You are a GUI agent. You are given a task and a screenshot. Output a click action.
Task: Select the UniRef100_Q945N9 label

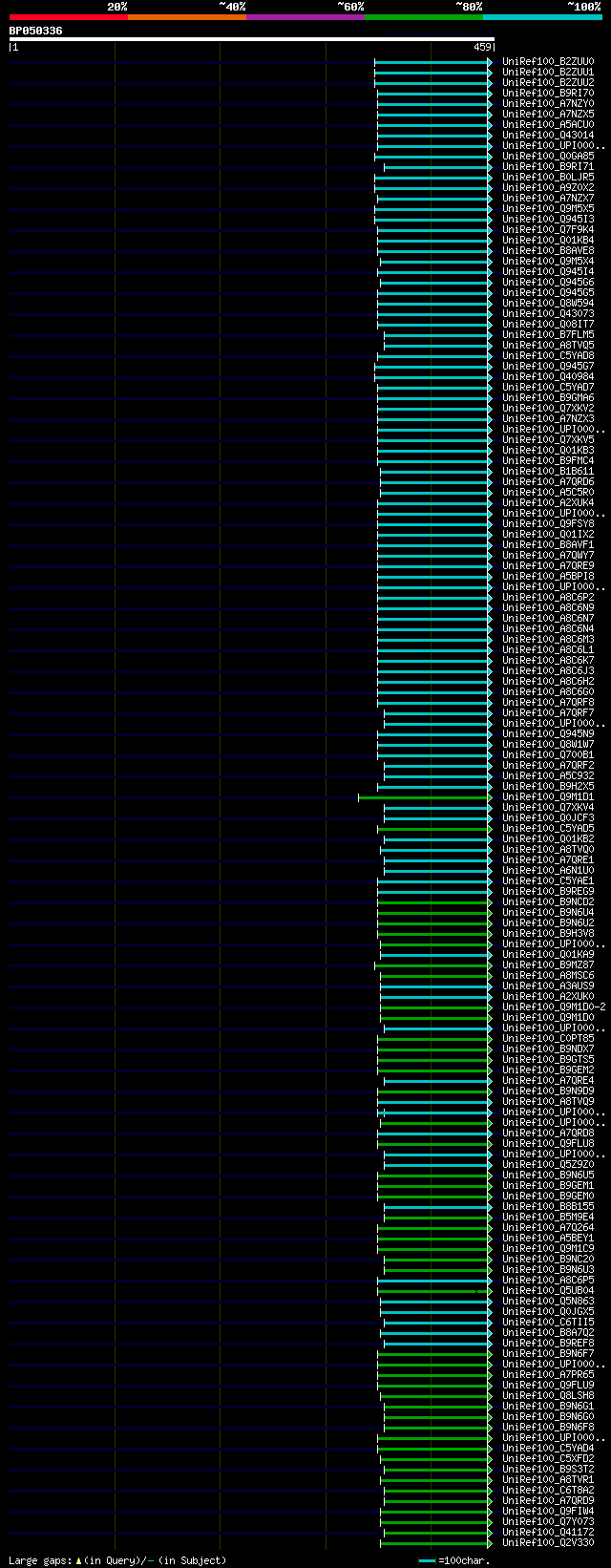(548, 734)
